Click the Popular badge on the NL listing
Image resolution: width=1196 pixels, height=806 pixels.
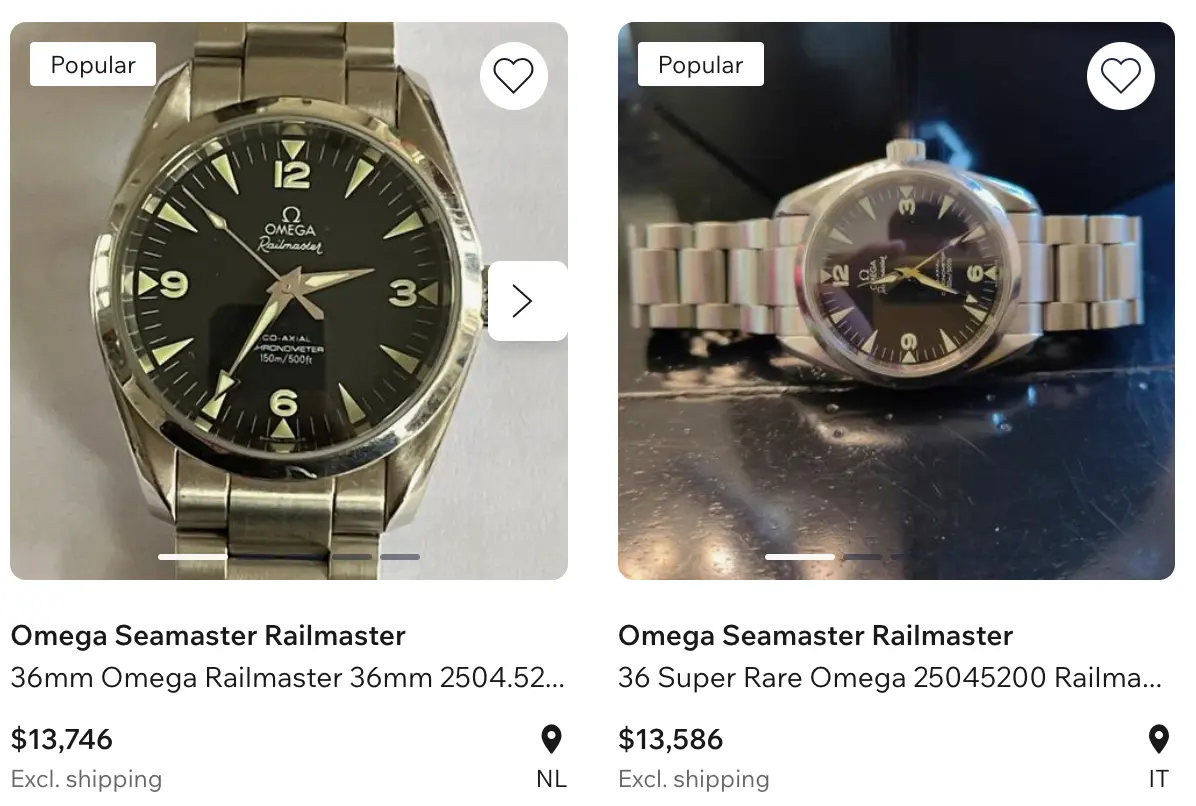coord(93,65)
